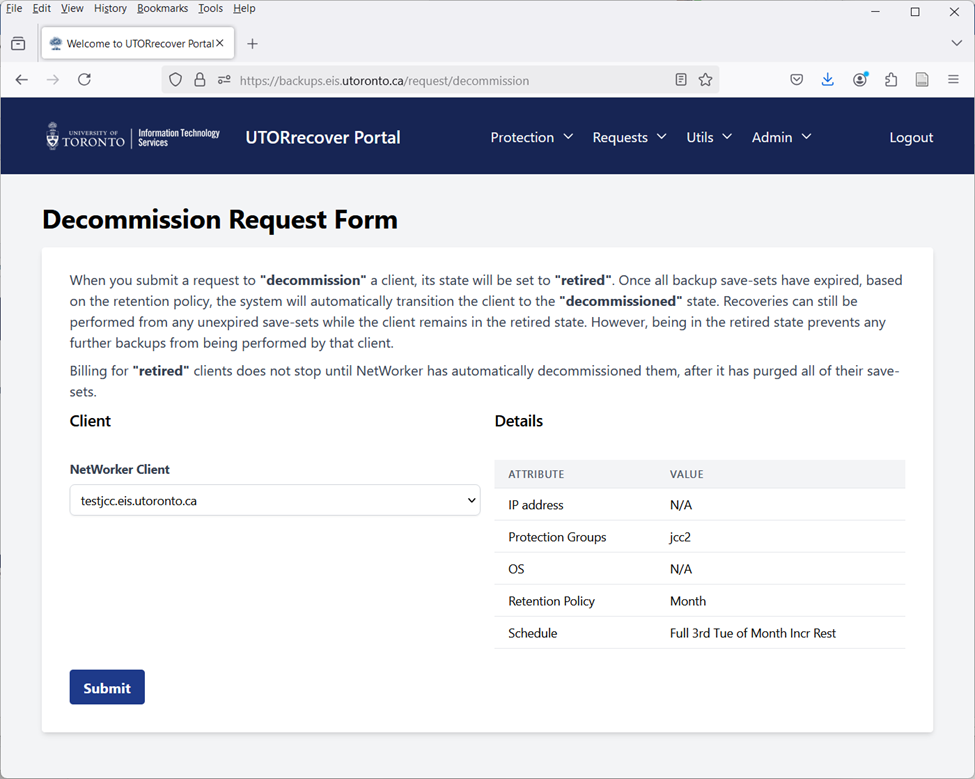Click the Save to Pocket icon
Viewport: 975px width, 779px height.
[797, 80]
